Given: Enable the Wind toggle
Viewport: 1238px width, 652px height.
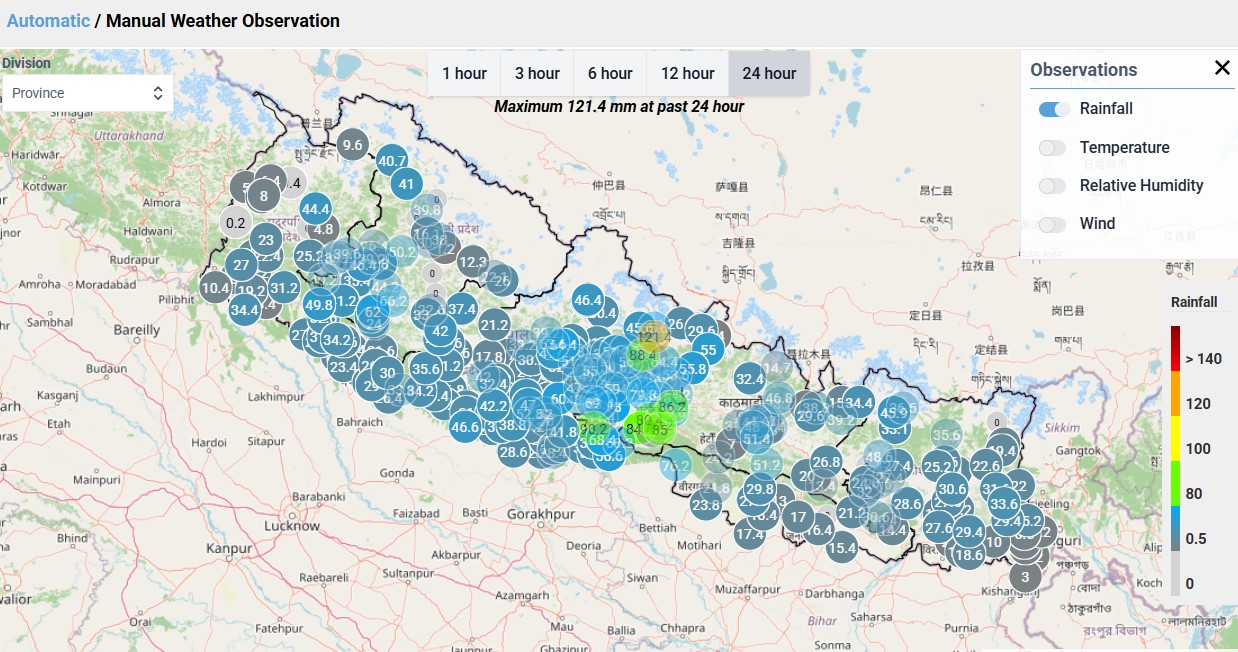Looking at the screenshot, I should coord(1054,224).
